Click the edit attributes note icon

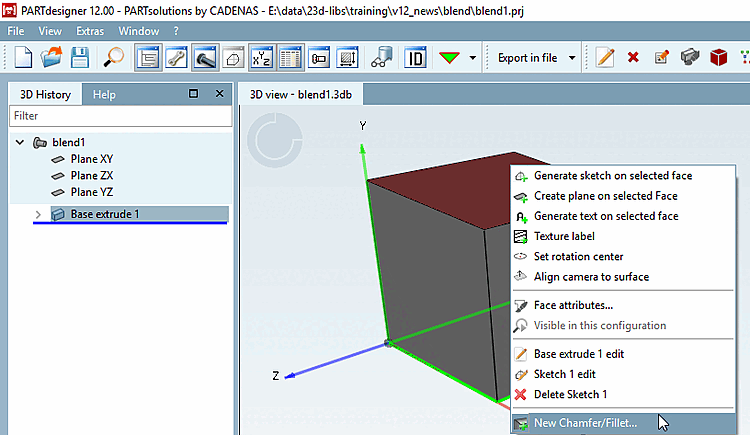662,58
